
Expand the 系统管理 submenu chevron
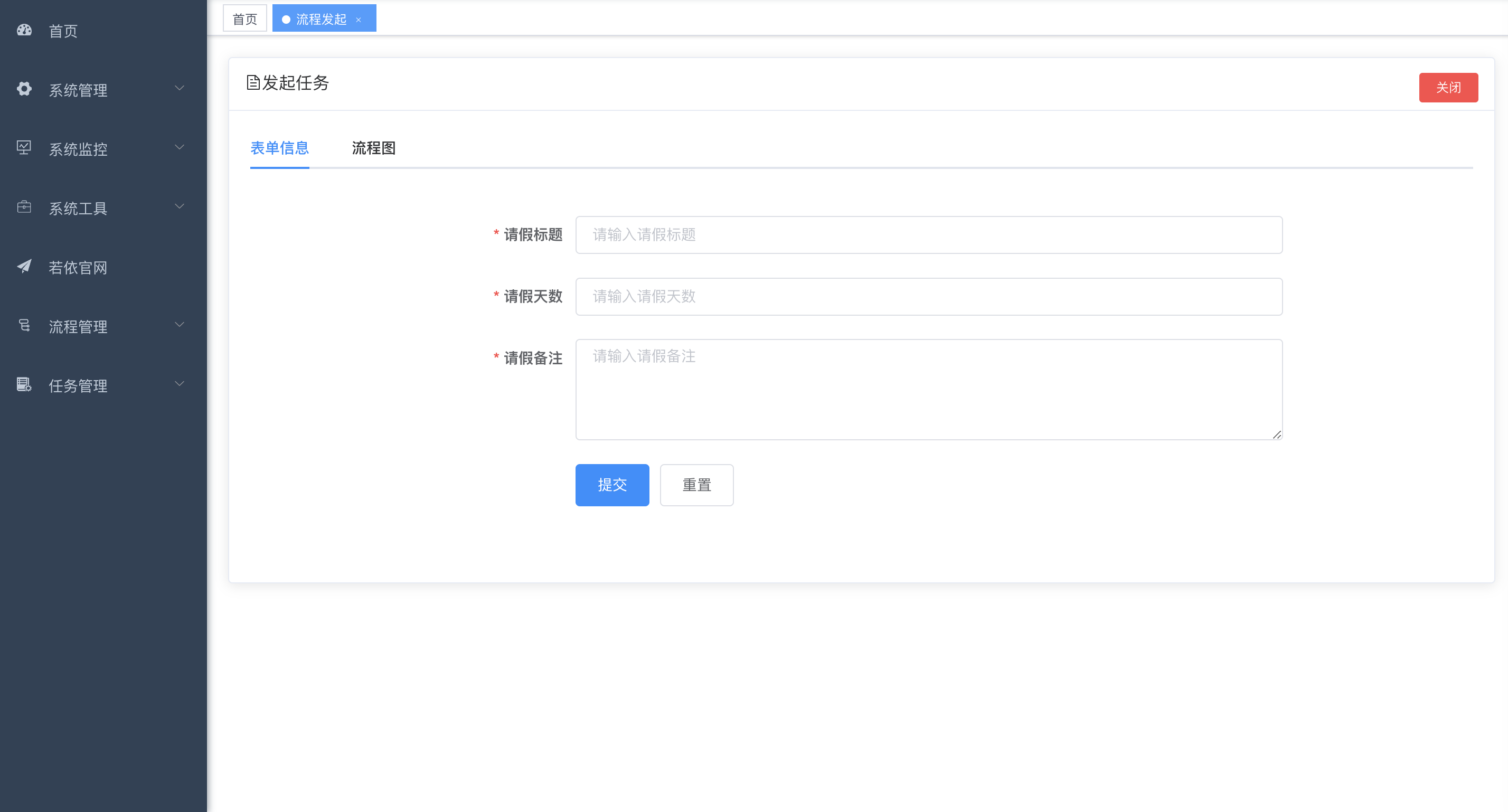pos(180,88)
